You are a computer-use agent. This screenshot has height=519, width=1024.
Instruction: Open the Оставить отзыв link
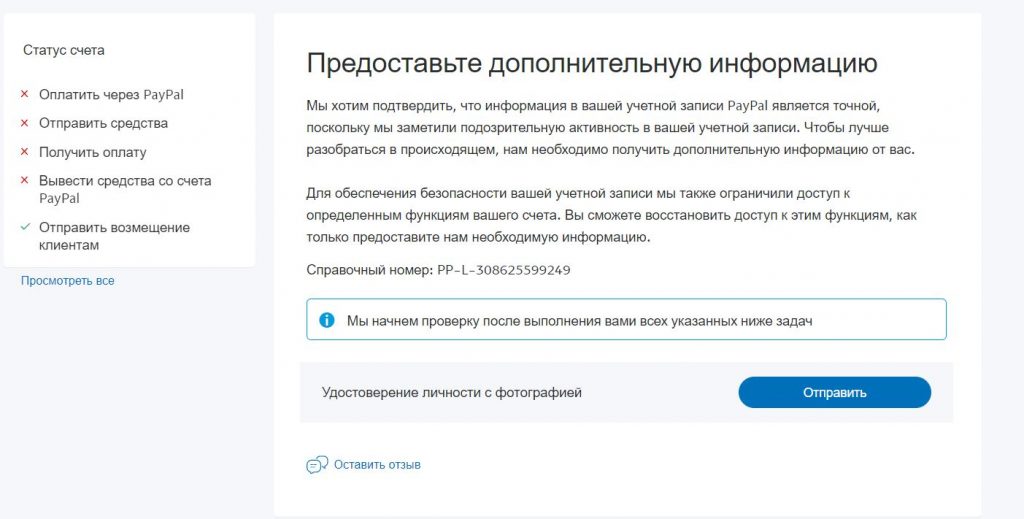point(377,465)
